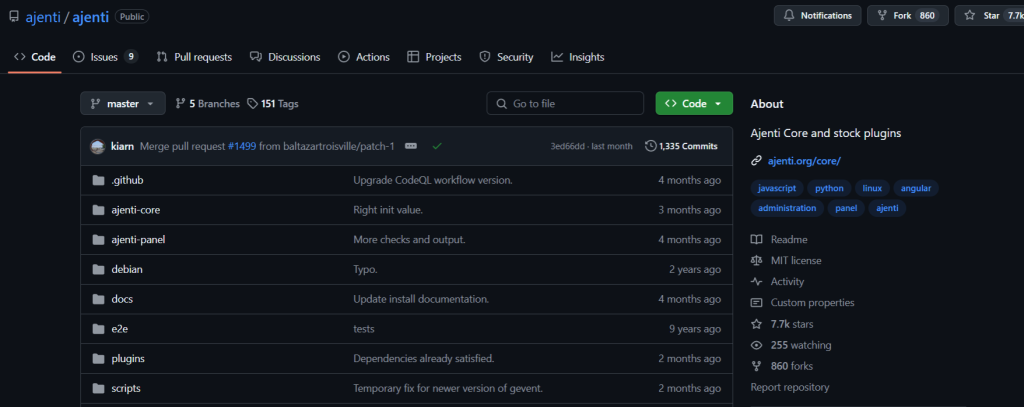
Task: Star the ajenti repository
Action: [989, 16]
